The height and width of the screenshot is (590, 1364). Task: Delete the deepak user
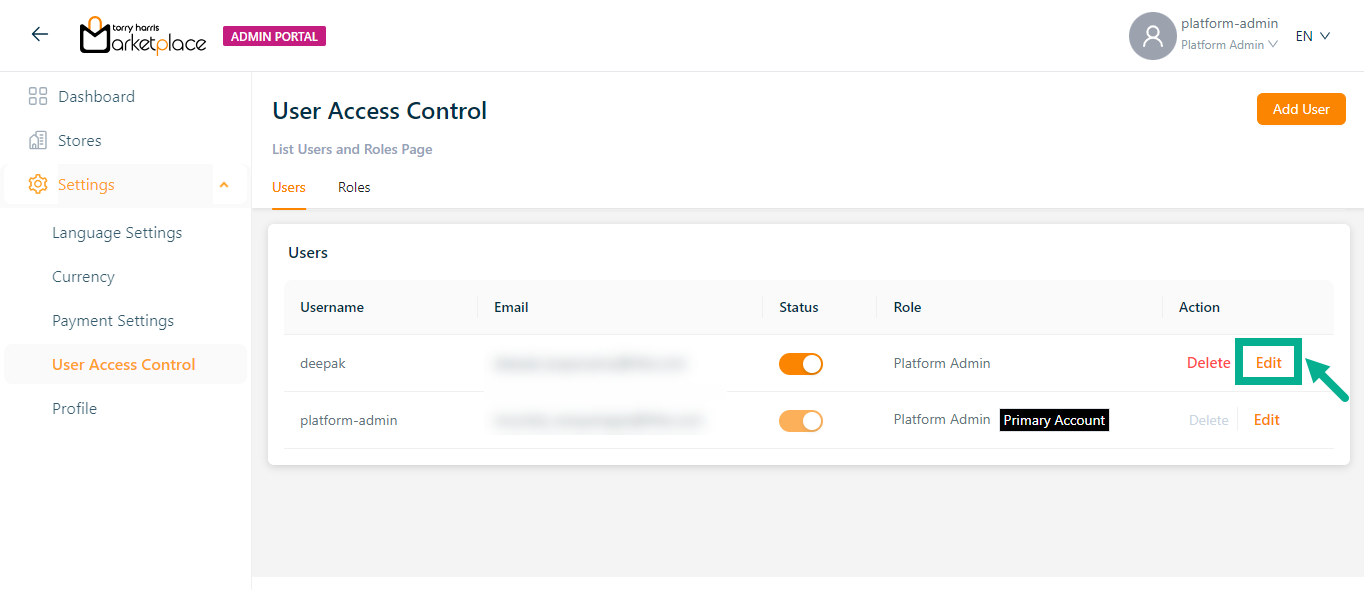pos(1208,364)
